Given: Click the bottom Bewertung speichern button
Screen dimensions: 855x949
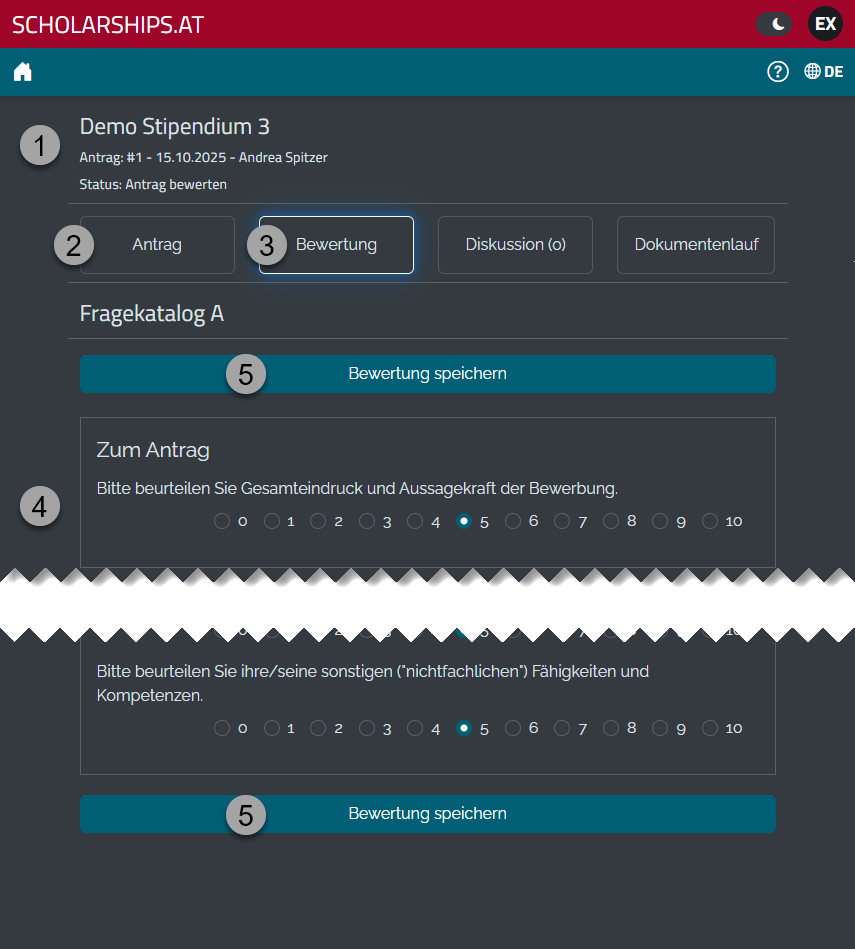Looking at the screenshot, I should point(428,814).
